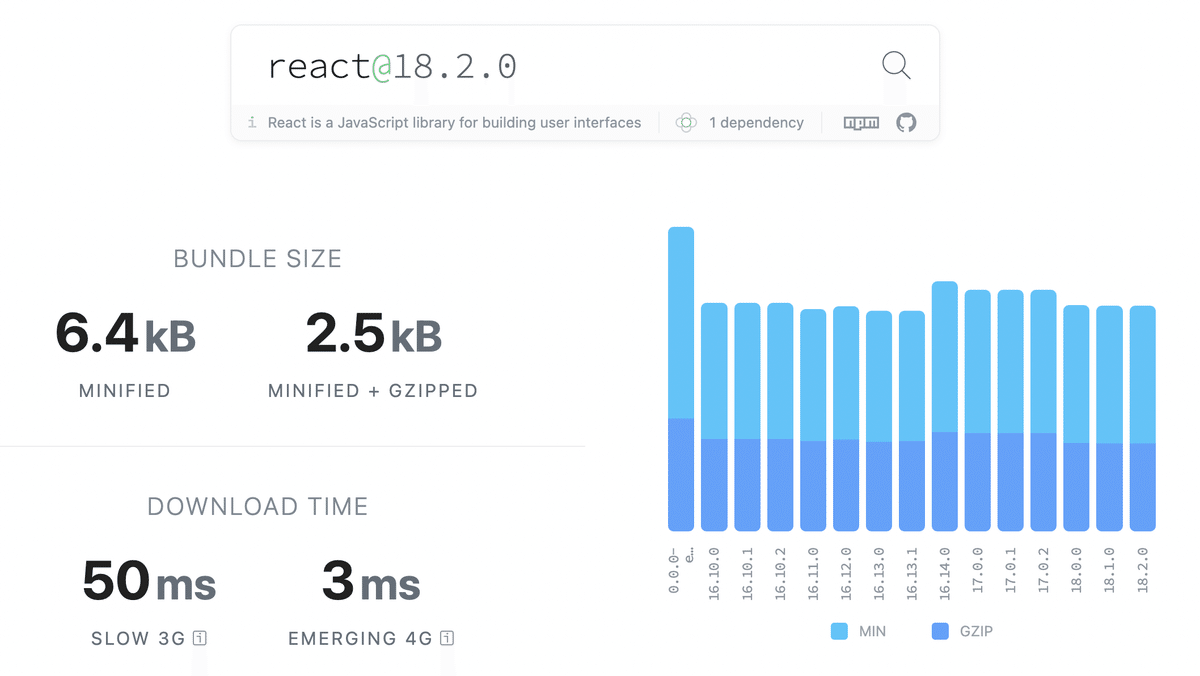Click the 6.4 kB minified value
The height and width of the screenshot is (676, 1200).
click(x=125, y=334)
